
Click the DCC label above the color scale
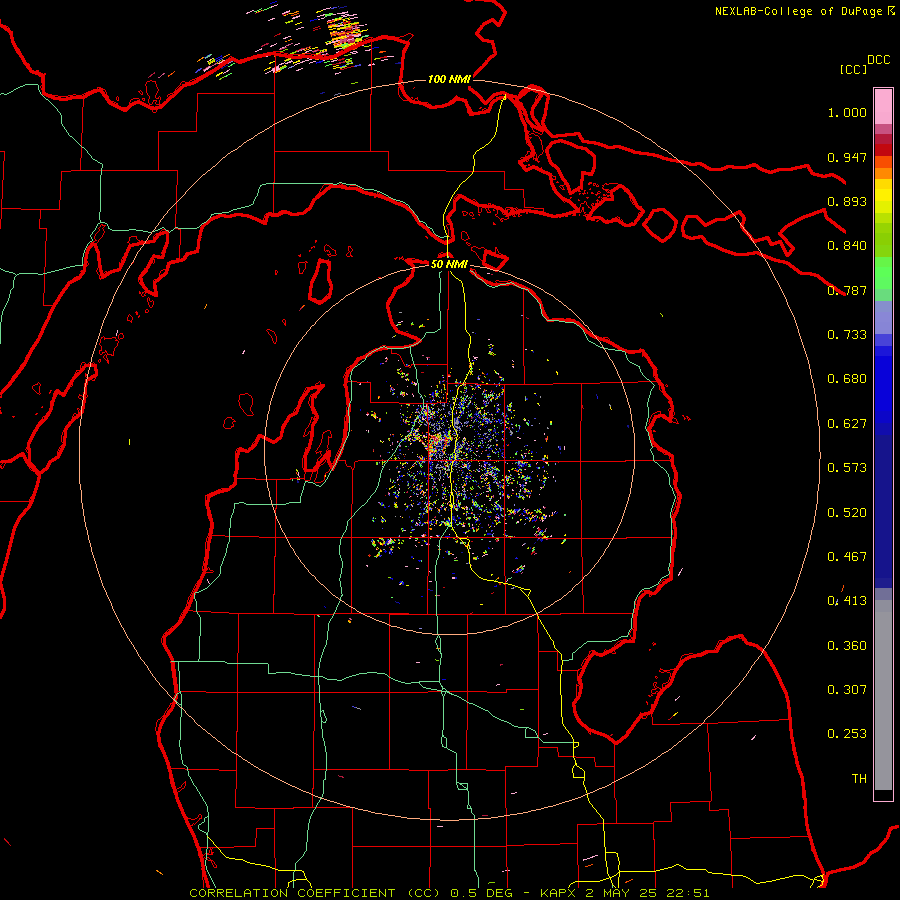click(x=878, y=60)
